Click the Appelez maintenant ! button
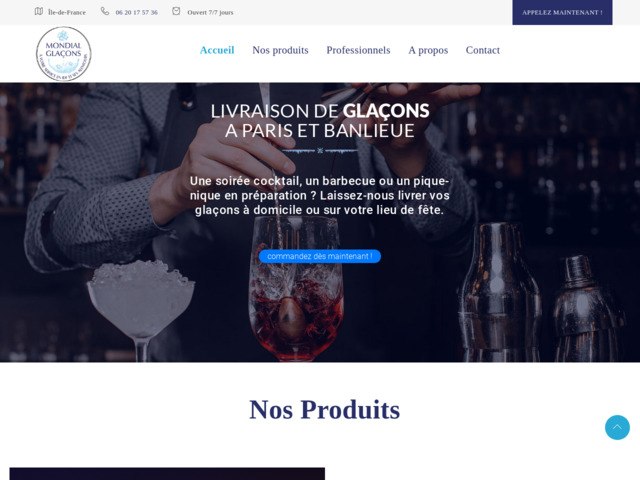This screenshot has height=480, width=640. tap(562, 12)
